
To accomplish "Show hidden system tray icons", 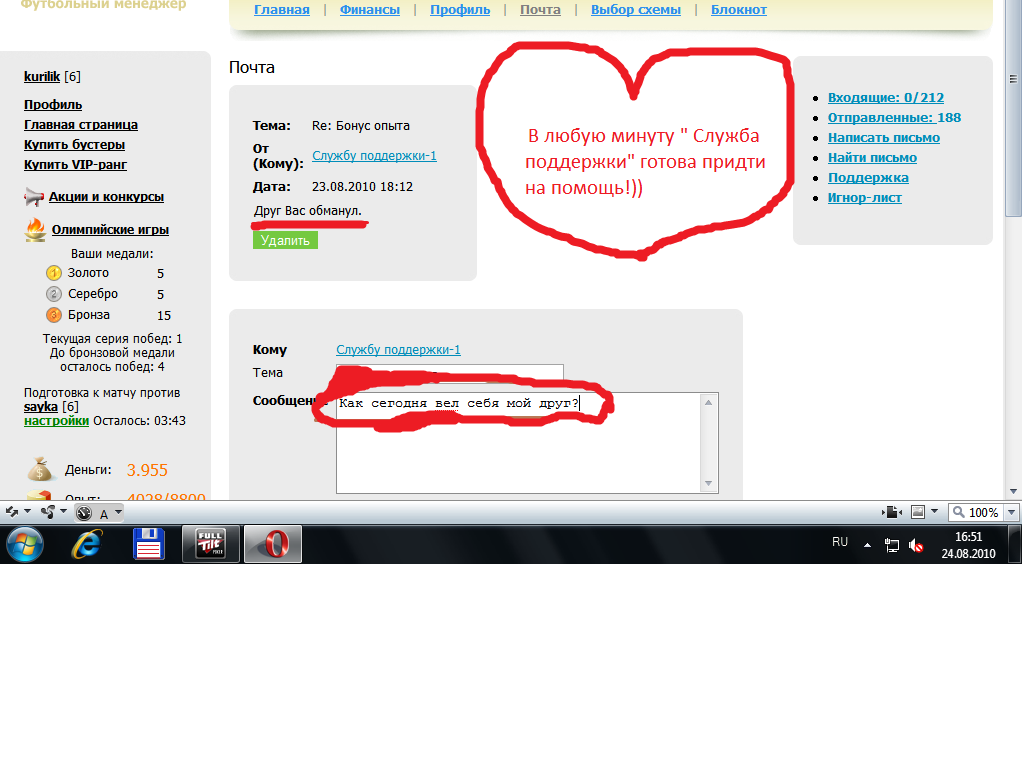I will coord(867,546).
